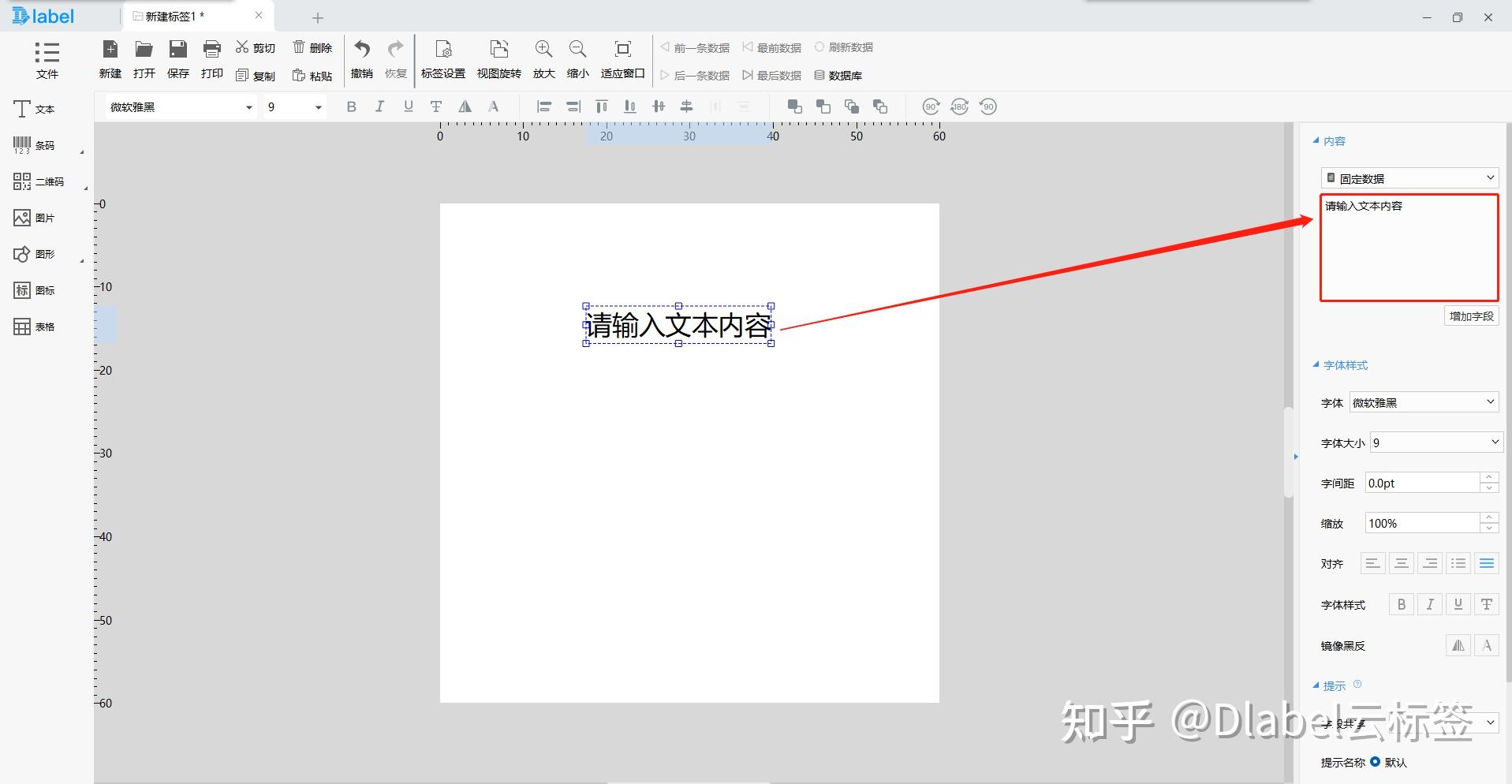Toggle bold in 字体样式 properties row
This screenshot has width=1512, height=784.
tap(1402, 604)
